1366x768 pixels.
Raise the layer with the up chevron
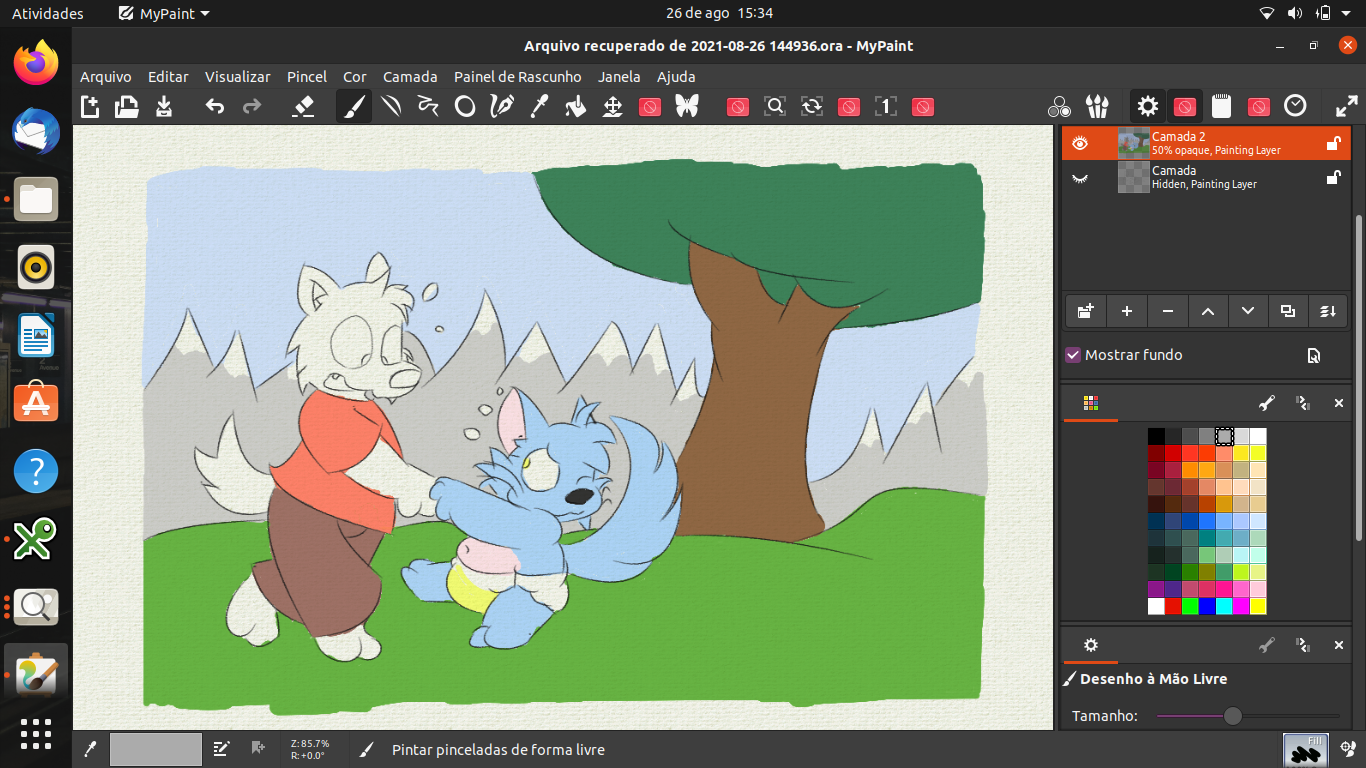point(1208,311)
